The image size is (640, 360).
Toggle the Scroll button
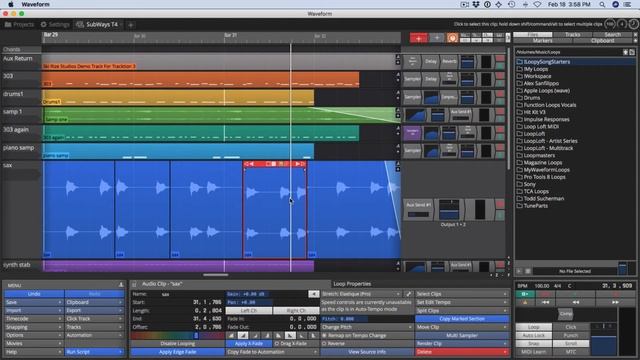pyautogui.click(x=571, y=344)
